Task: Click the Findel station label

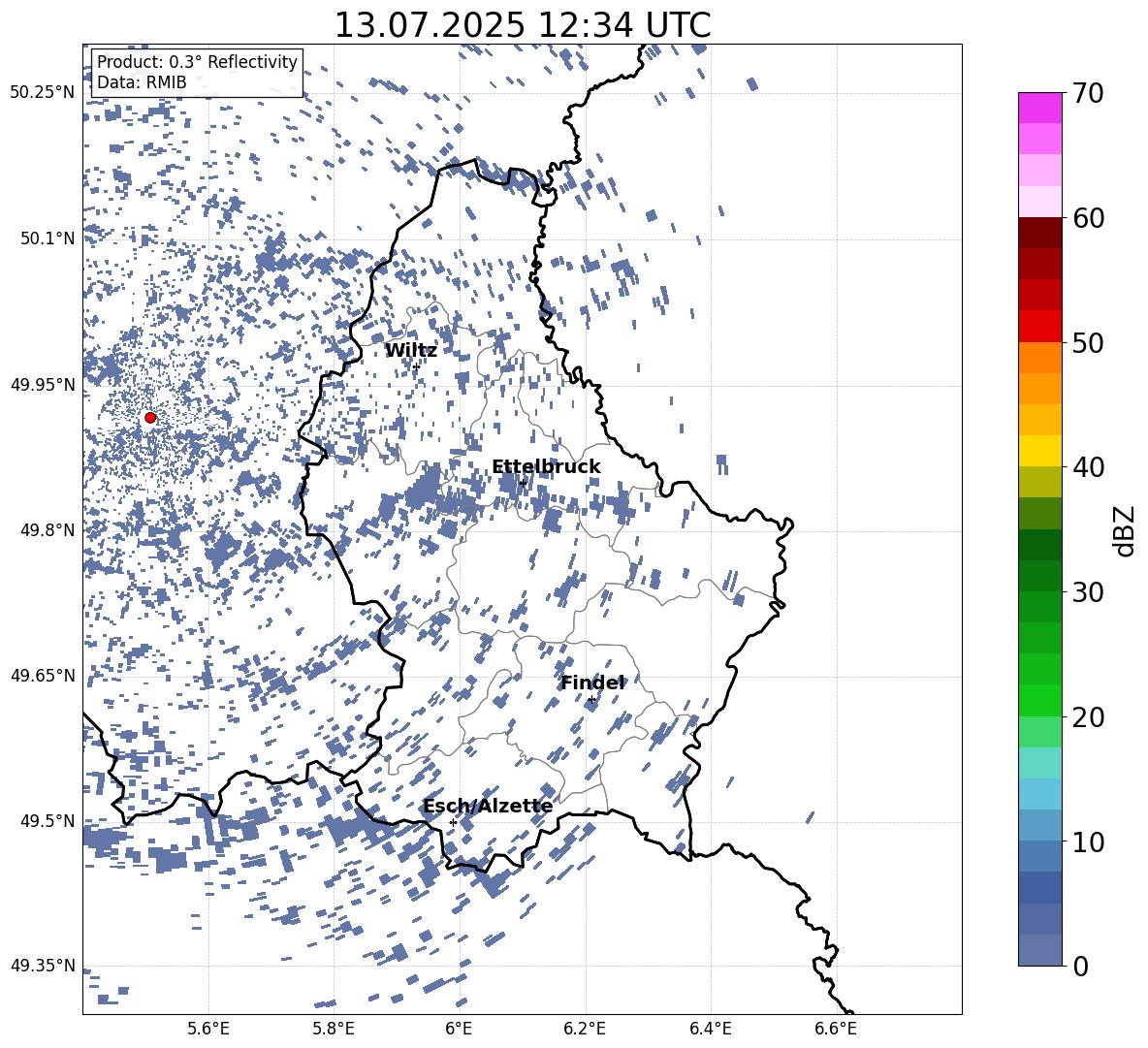Action: (x=592, y=683)
